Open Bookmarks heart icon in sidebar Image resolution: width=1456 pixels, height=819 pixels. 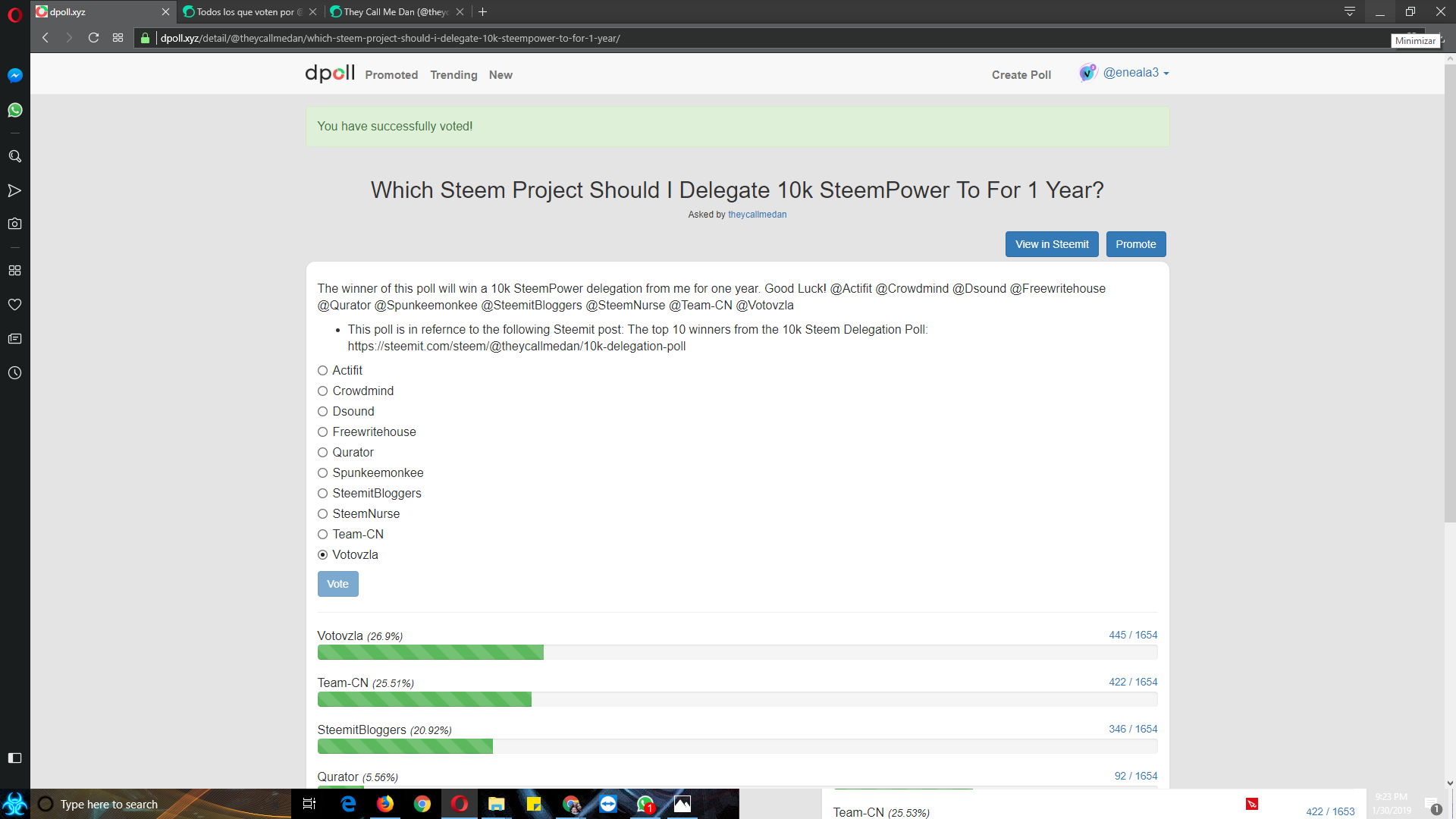click(14, 304)
